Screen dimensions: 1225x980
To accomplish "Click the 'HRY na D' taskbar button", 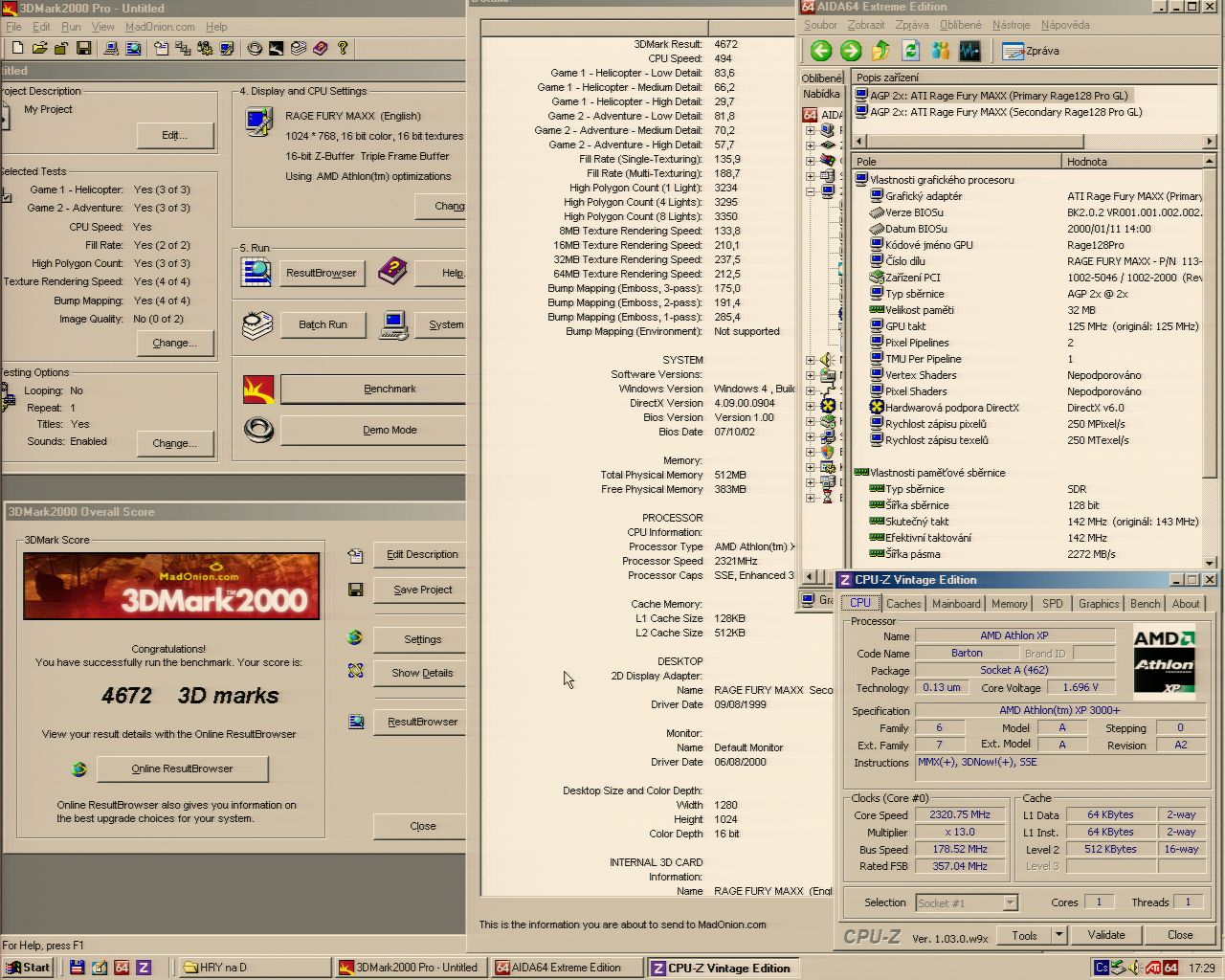I will point(255,968).
